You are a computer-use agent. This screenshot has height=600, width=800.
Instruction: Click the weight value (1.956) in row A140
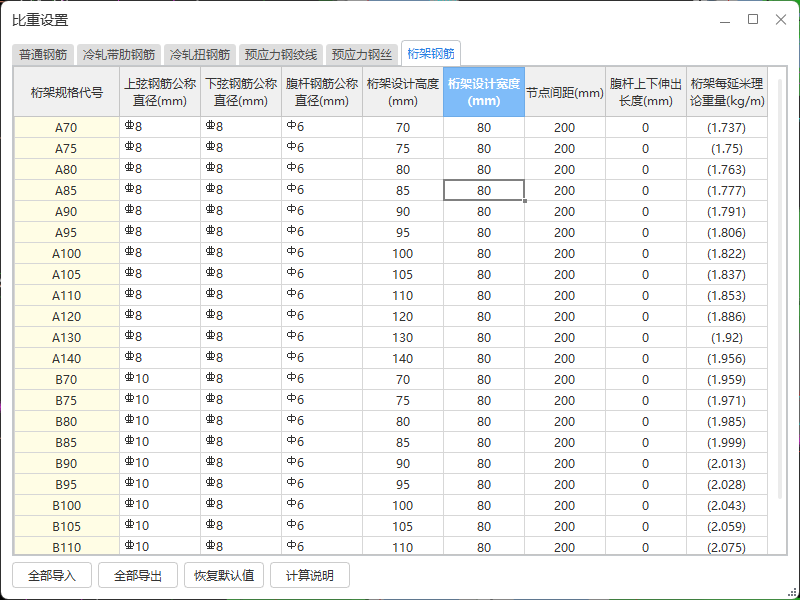(727, 358)
